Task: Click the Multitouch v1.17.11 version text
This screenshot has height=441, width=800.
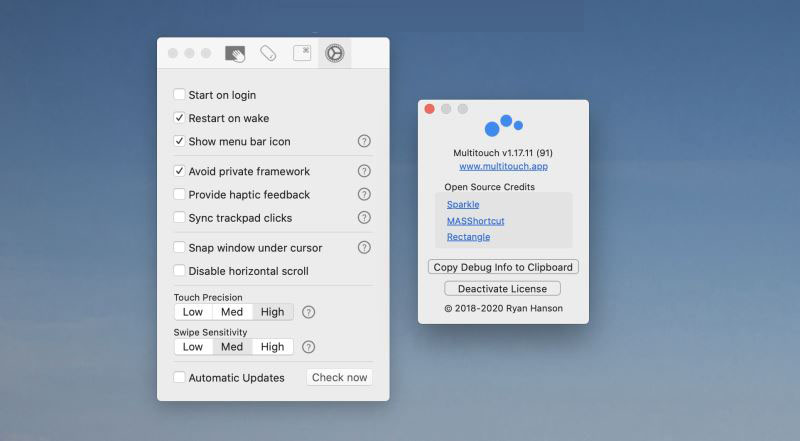Action: click(503, 153)
